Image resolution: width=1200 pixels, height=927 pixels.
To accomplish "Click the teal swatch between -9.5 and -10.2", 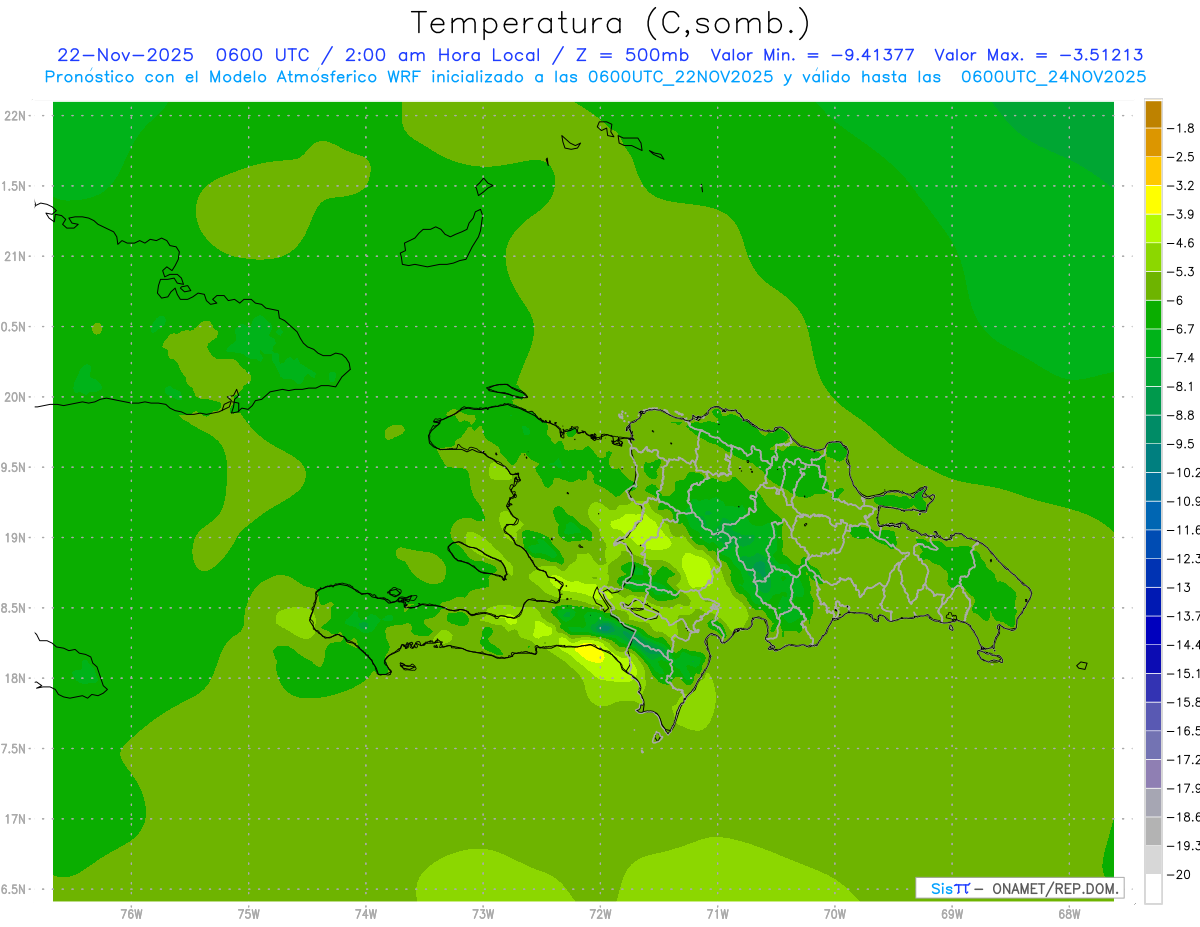I will point(1153,458).
